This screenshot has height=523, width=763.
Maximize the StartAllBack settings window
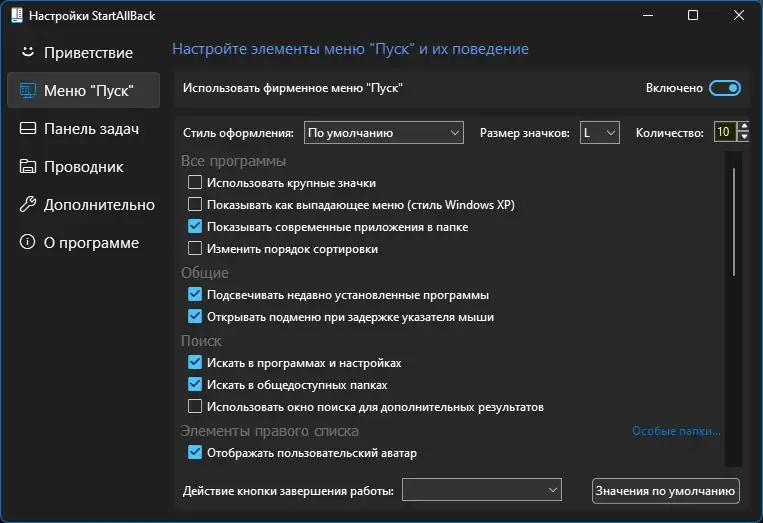(x=693, y=15)
